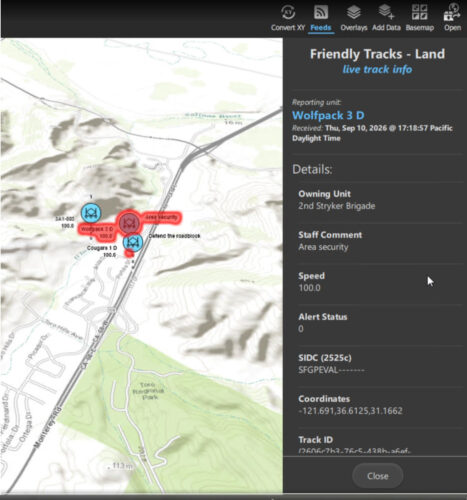The image size is (467, 500).
Task: Click the Friendly Tracks - Land title
Action: (x=377, y=54)
